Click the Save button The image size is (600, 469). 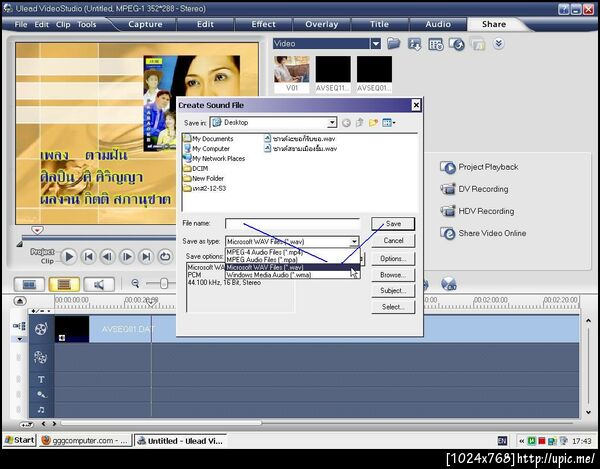click(x=393, y=224)
